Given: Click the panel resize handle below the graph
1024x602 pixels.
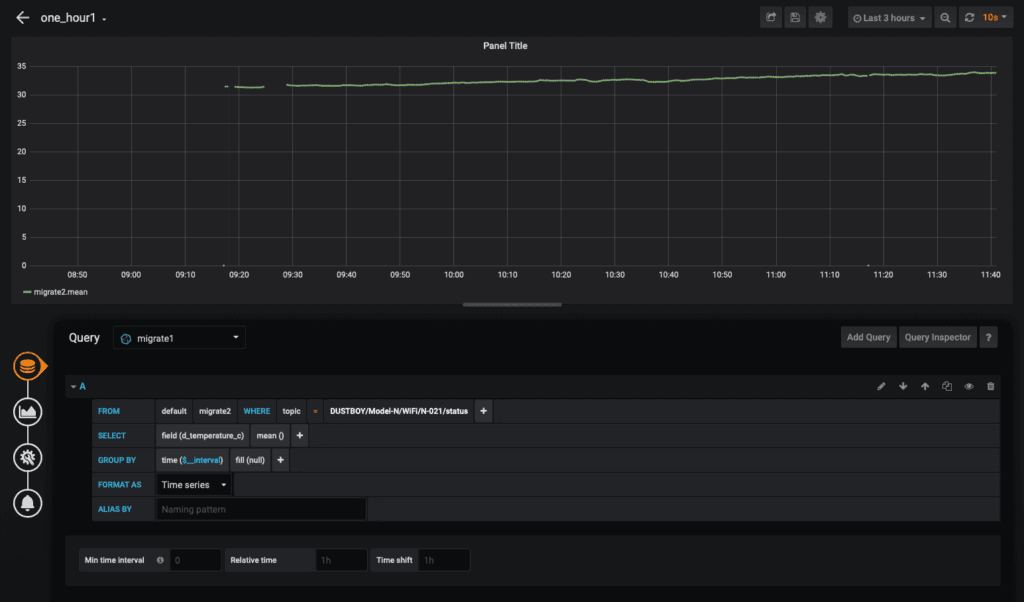Looking at the screenshot, I should (x=512, y=304).
